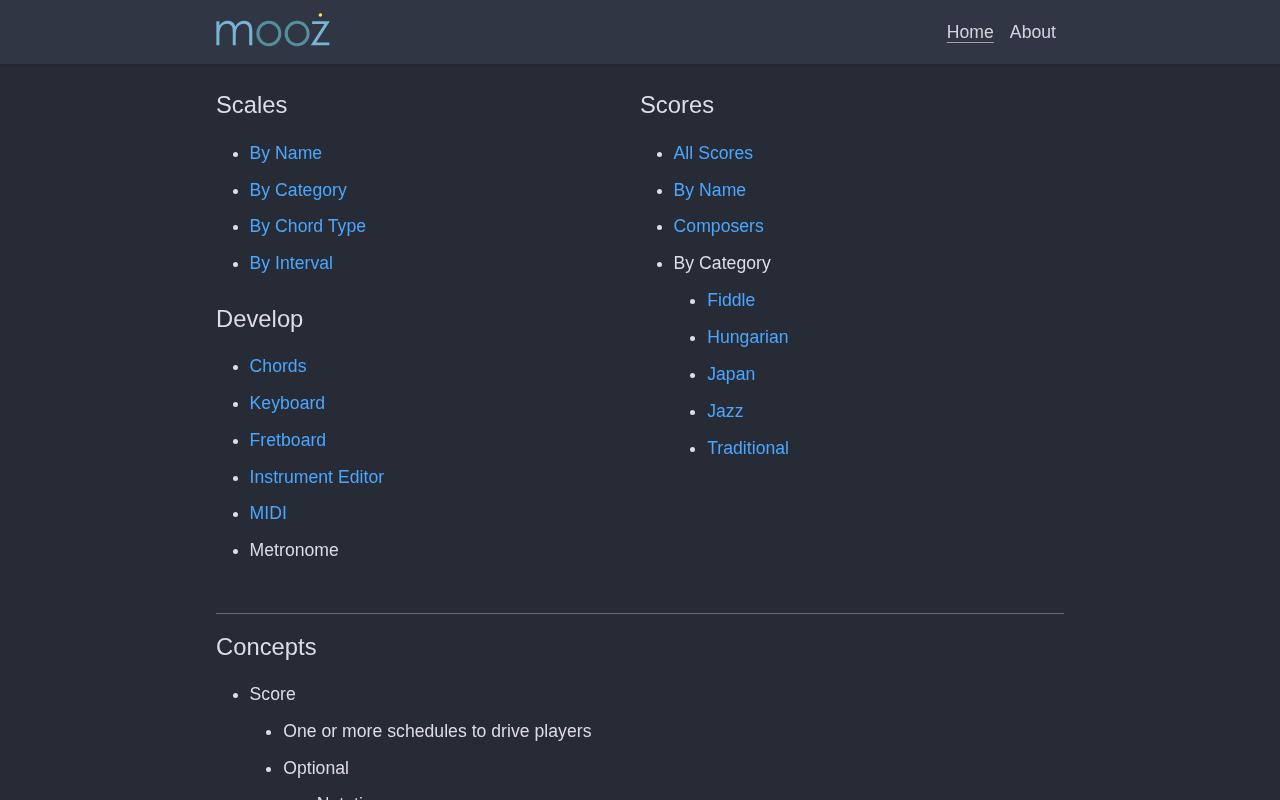
Task: Open scales By Chord Type
Action: click(308, 226)
